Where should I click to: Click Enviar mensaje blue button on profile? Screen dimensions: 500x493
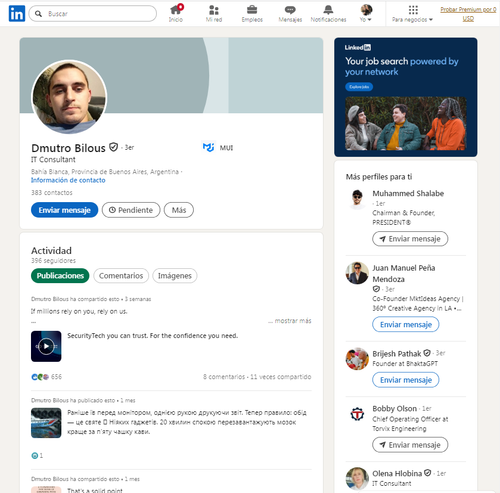click(64, 210)
